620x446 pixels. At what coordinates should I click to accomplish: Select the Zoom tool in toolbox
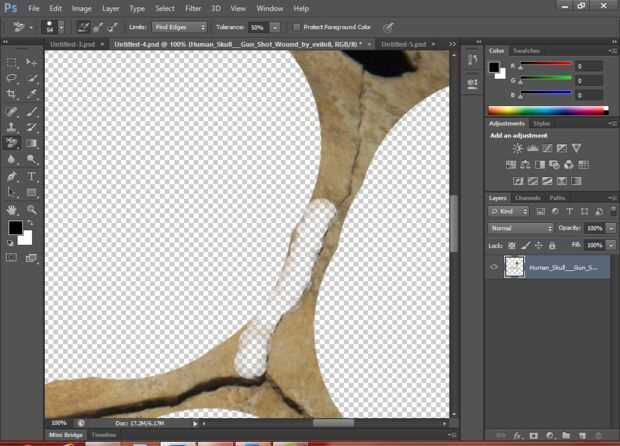click(31, 210)
